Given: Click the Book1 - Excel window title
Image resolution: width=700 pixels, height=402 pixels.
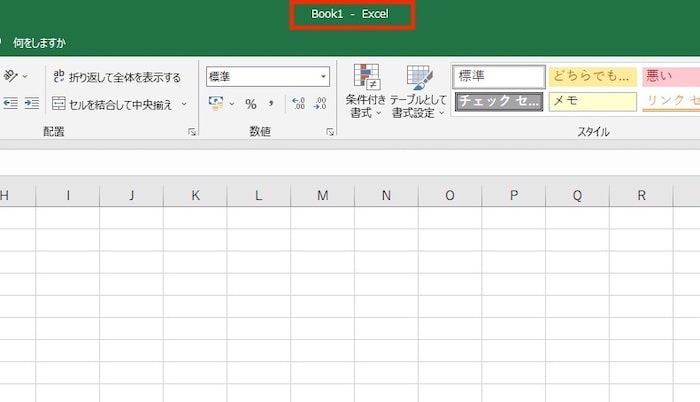Looking at the screenshot, I should (350, 14).
